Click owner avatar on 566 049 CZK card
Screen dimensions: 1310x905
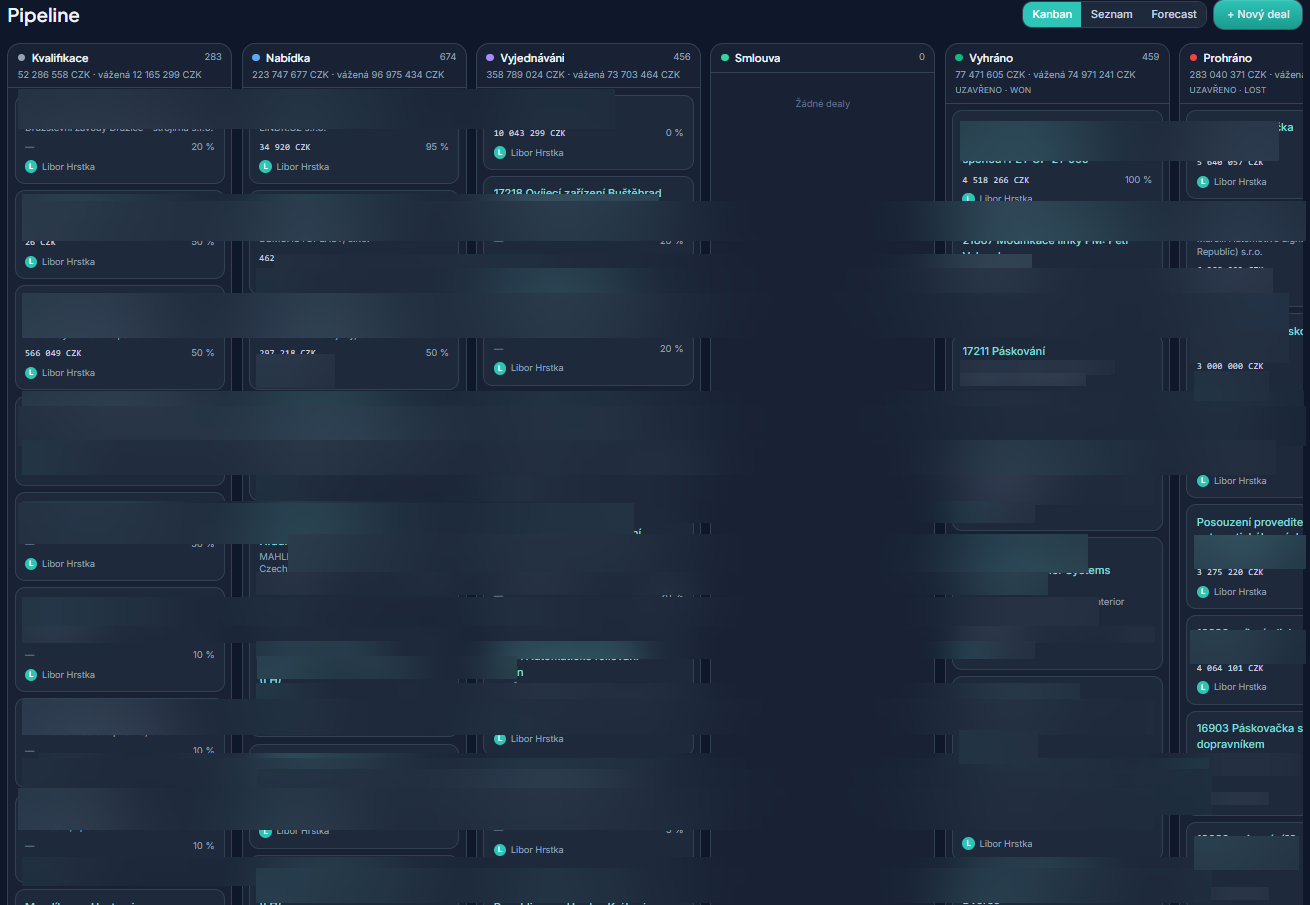[x=31, y=373]
